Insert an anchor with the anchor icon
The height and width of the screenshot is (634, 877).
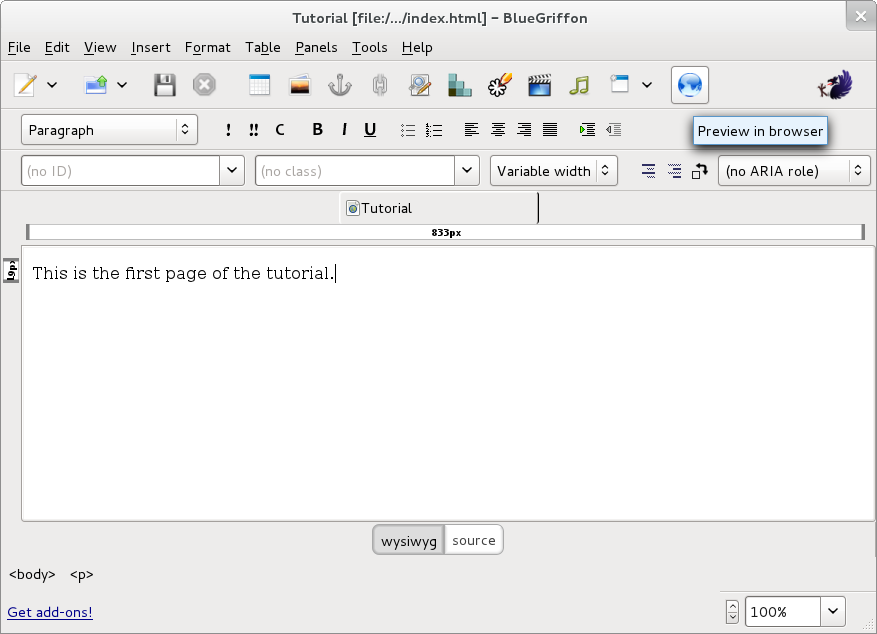[x=340, y=85]
